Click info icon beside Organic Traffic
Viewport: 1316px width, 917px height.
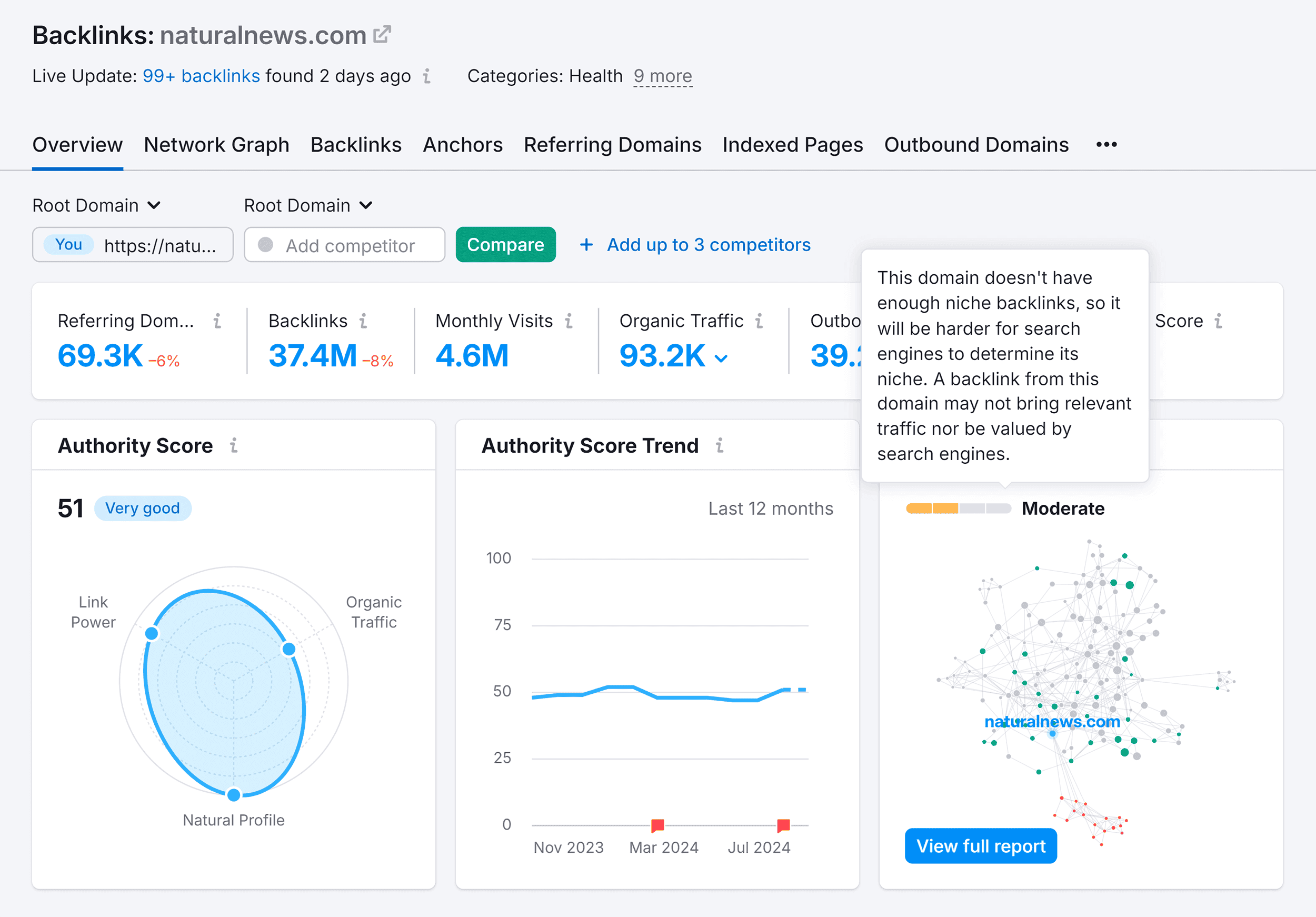click(x=759, y=321)
